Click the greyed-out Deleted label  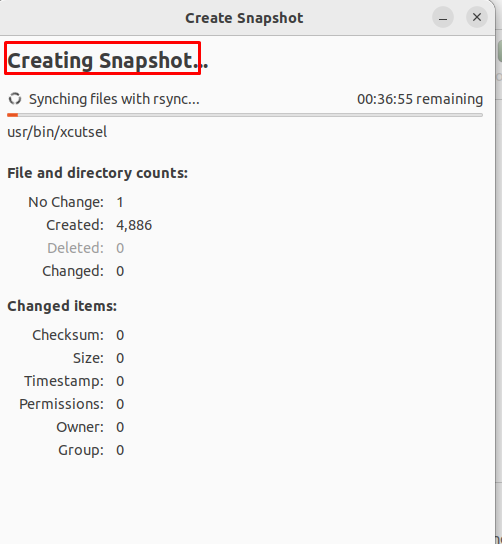tap(75, 248)
